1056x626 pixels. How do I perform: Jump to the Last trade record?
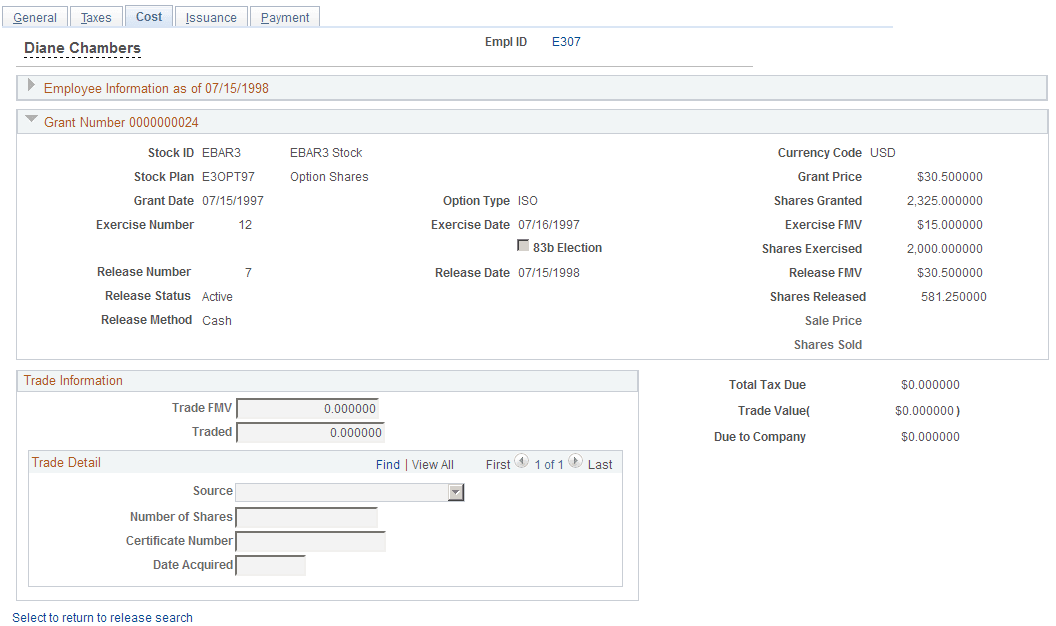pyautogui.click(x=599, y=464)
